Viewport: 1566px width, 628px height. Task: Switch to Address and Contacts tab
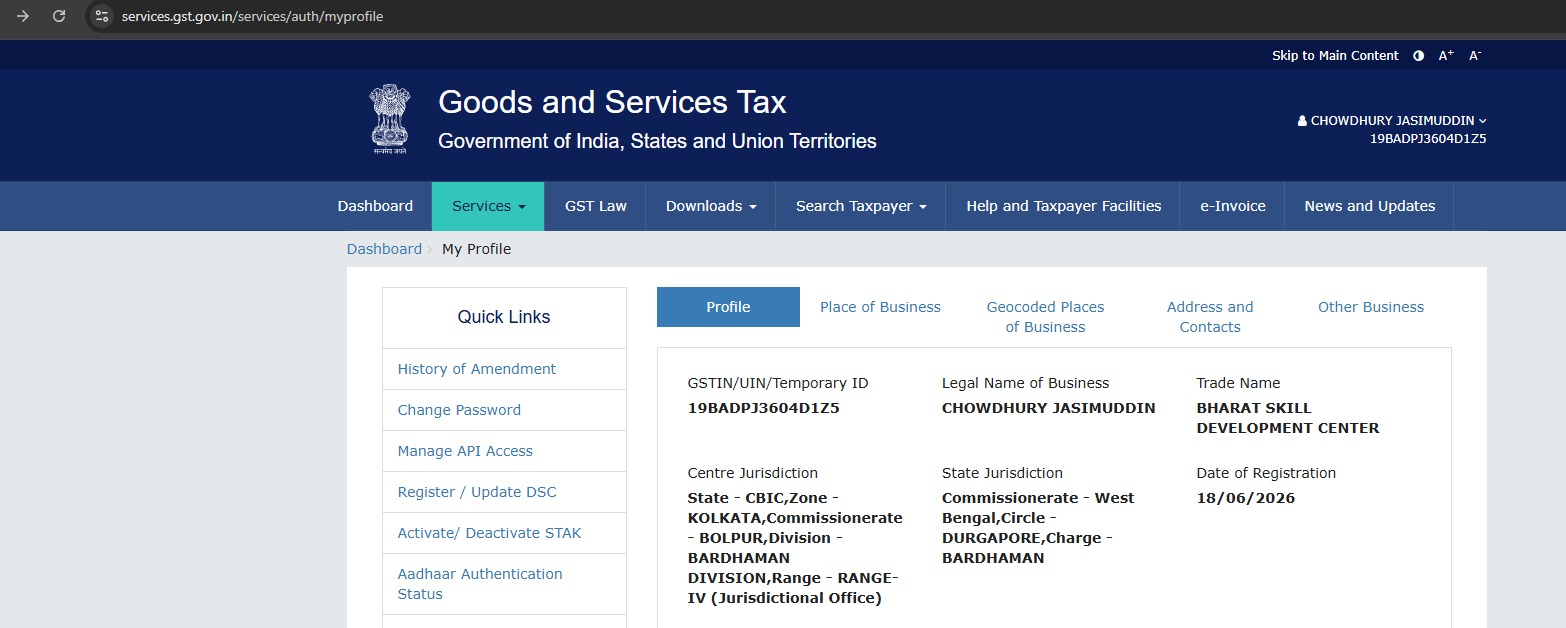pyautogui.click(x=1210, y=317)
